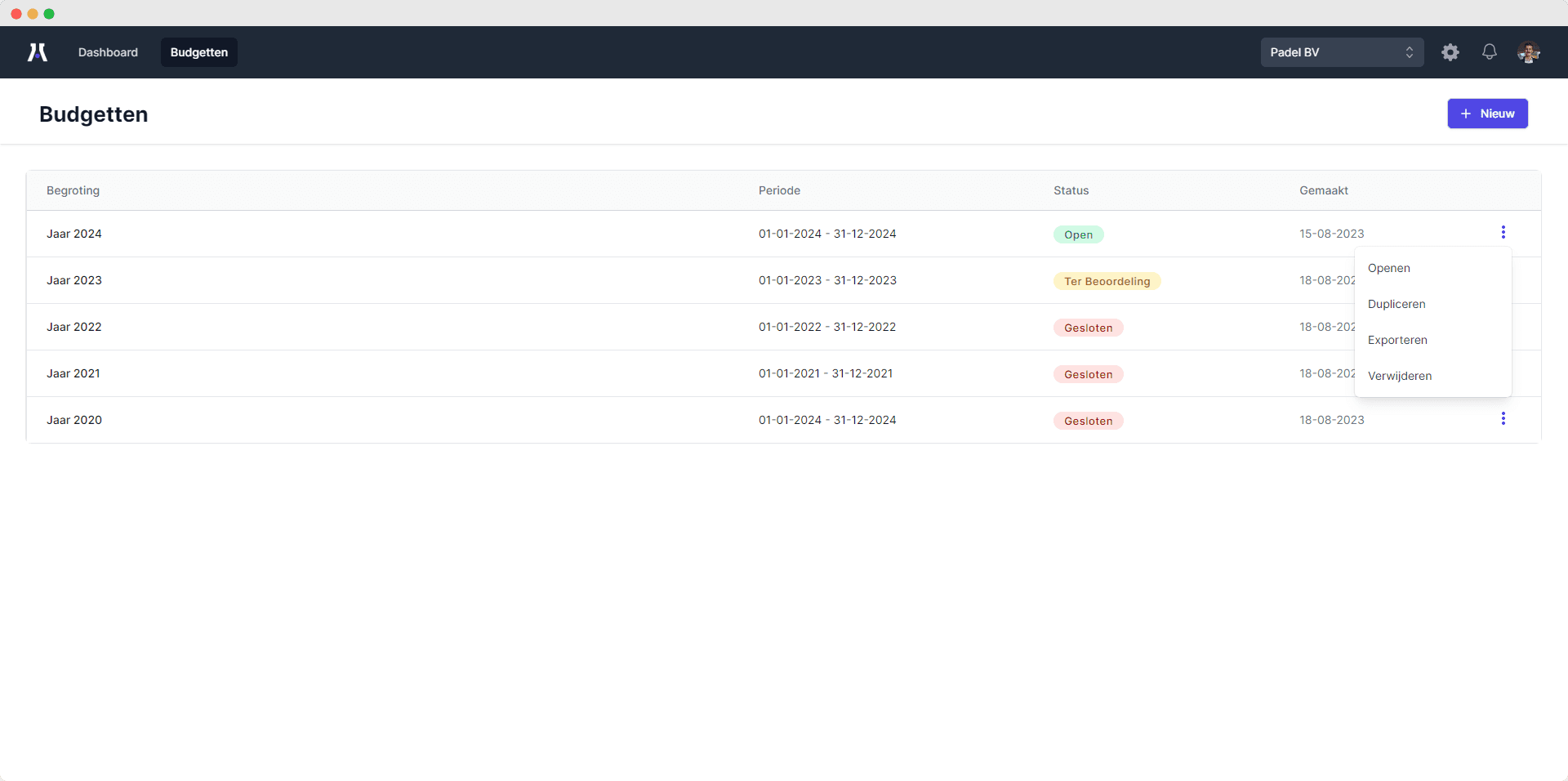Image resolution: width=1568 pixels, height=781 pixels.
Task: Open notifications bell
Action: click(1489, 52)
